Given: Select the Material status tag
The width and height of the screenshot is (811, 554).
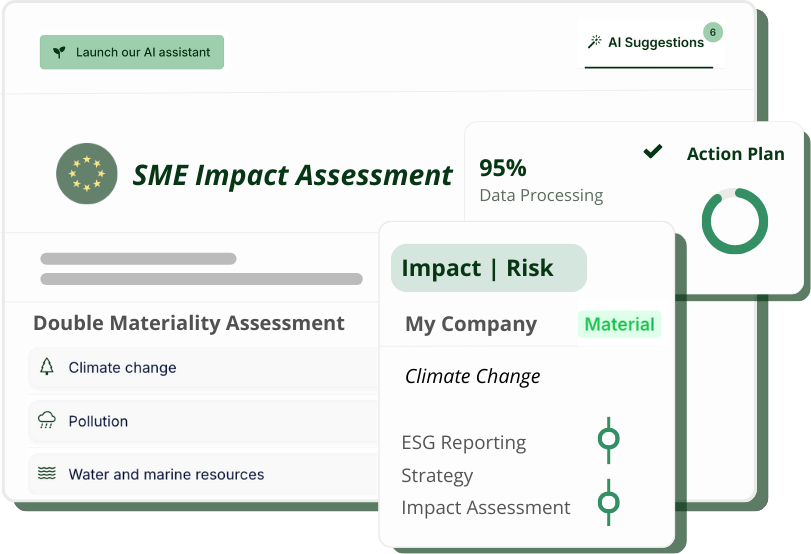Looking at the screenshot, I should point(619,324).
